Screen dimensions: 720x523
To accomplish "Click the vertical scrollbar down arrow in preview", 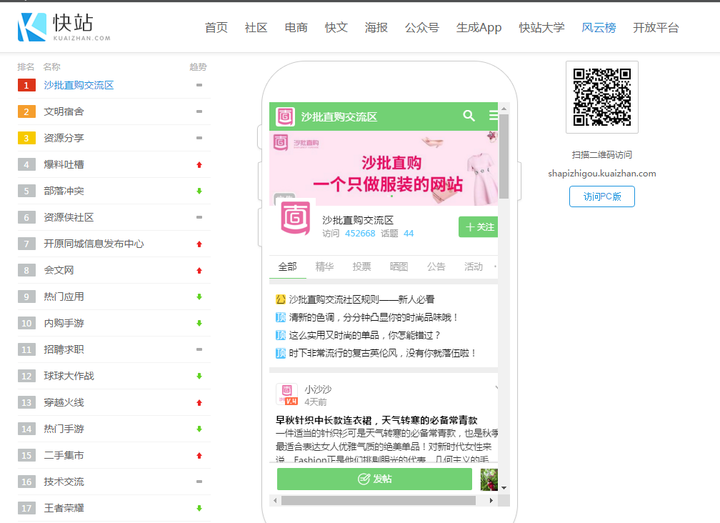I will (504, 488).
